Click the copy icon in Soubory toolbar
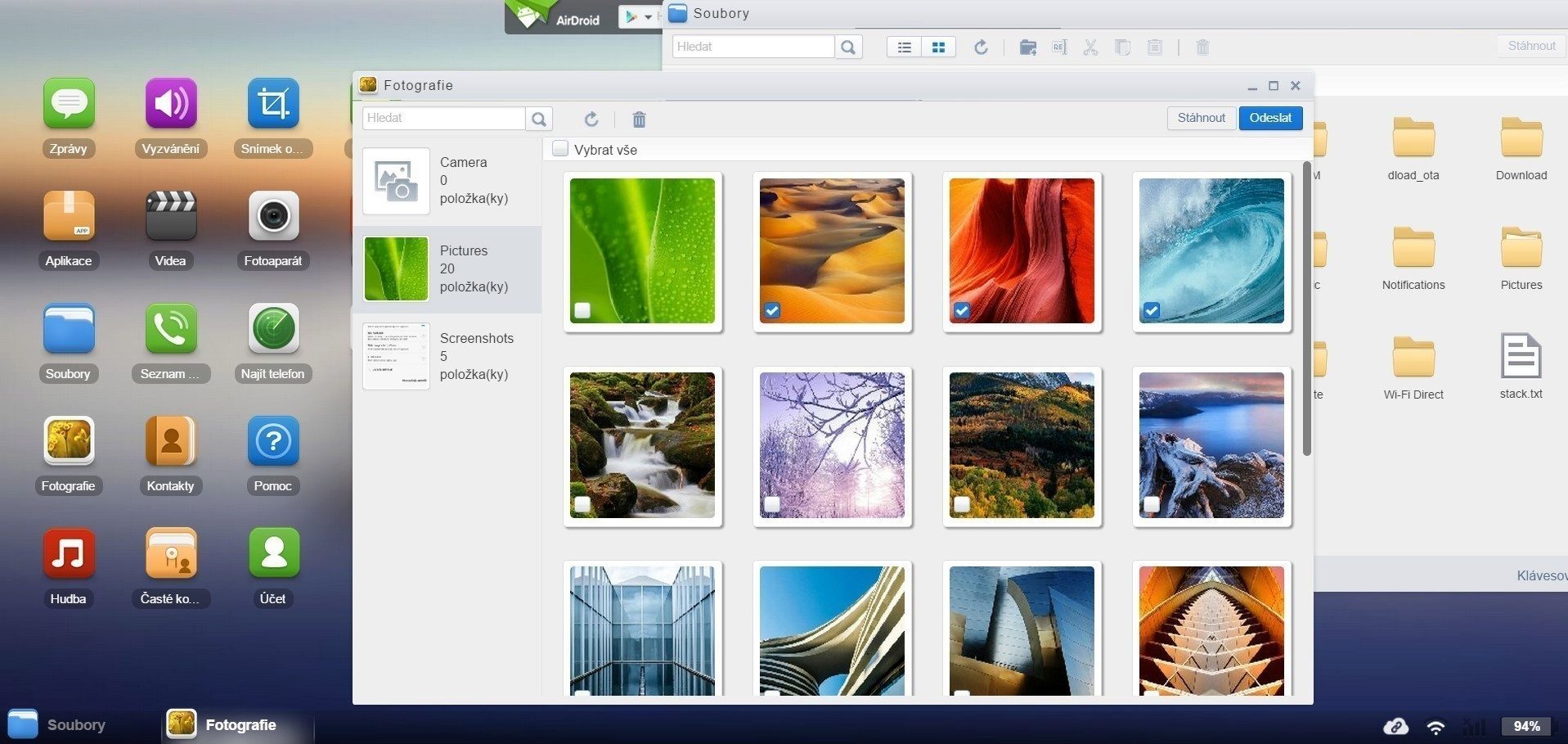The image size is (1568, 744). pos(1122,47)
